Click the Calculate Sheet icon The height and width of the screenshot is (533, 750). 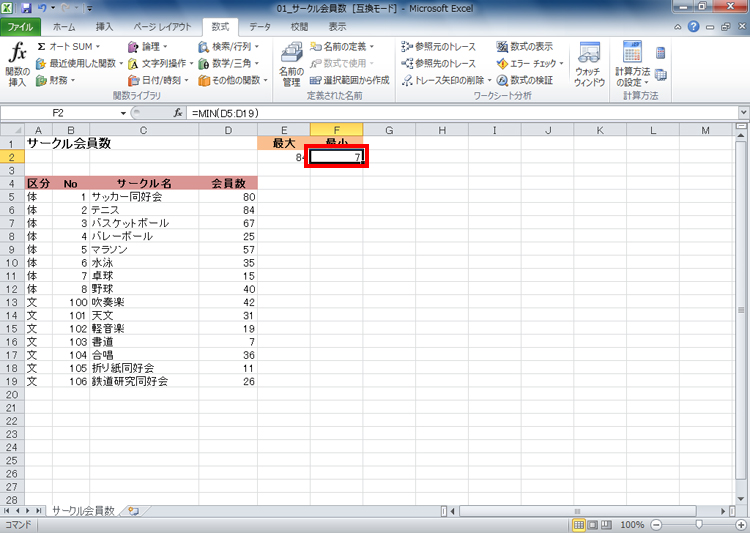pyautogui.click(x=661, y=75)
